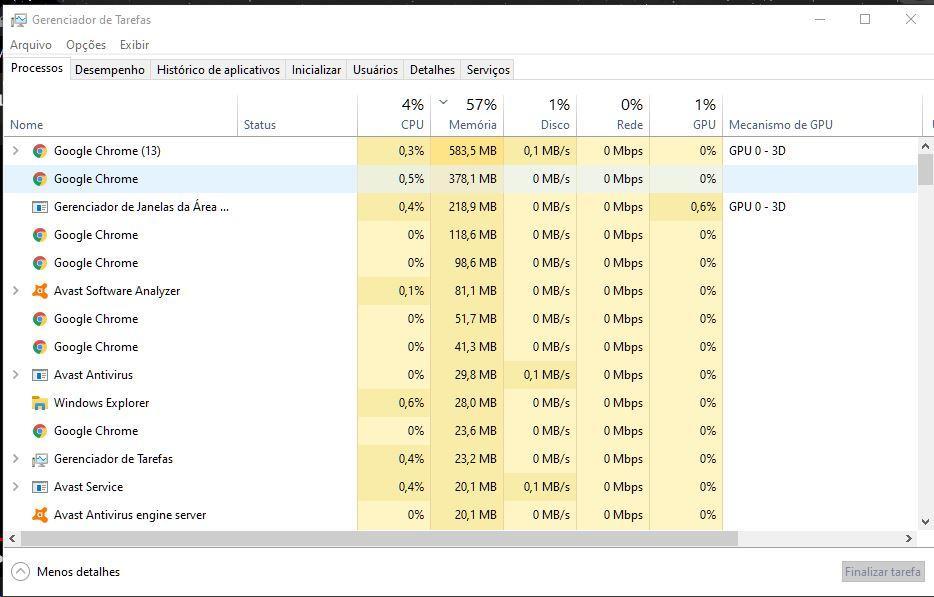Expand the Avast Antivirus process group

click(15, 375)
